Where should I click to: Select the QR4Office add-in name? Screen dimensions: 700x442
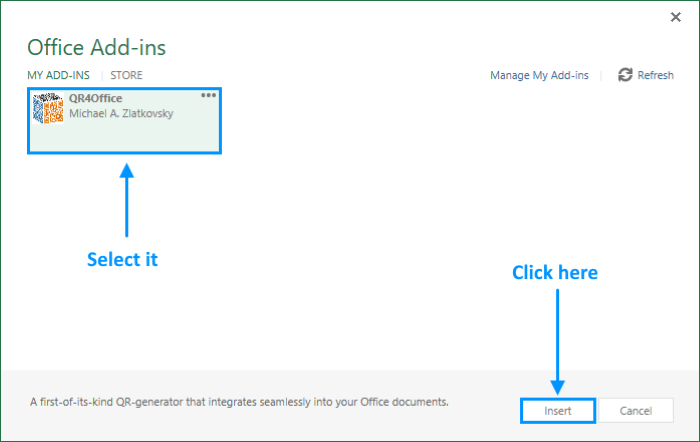point(96,98)
